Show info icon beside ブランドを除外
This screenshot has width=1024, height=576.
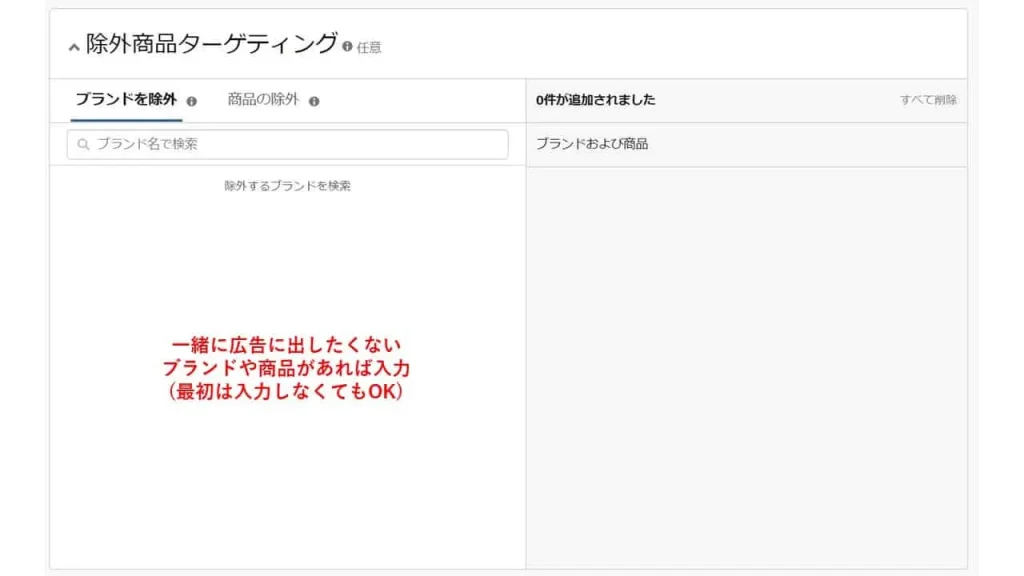point(191,101)
